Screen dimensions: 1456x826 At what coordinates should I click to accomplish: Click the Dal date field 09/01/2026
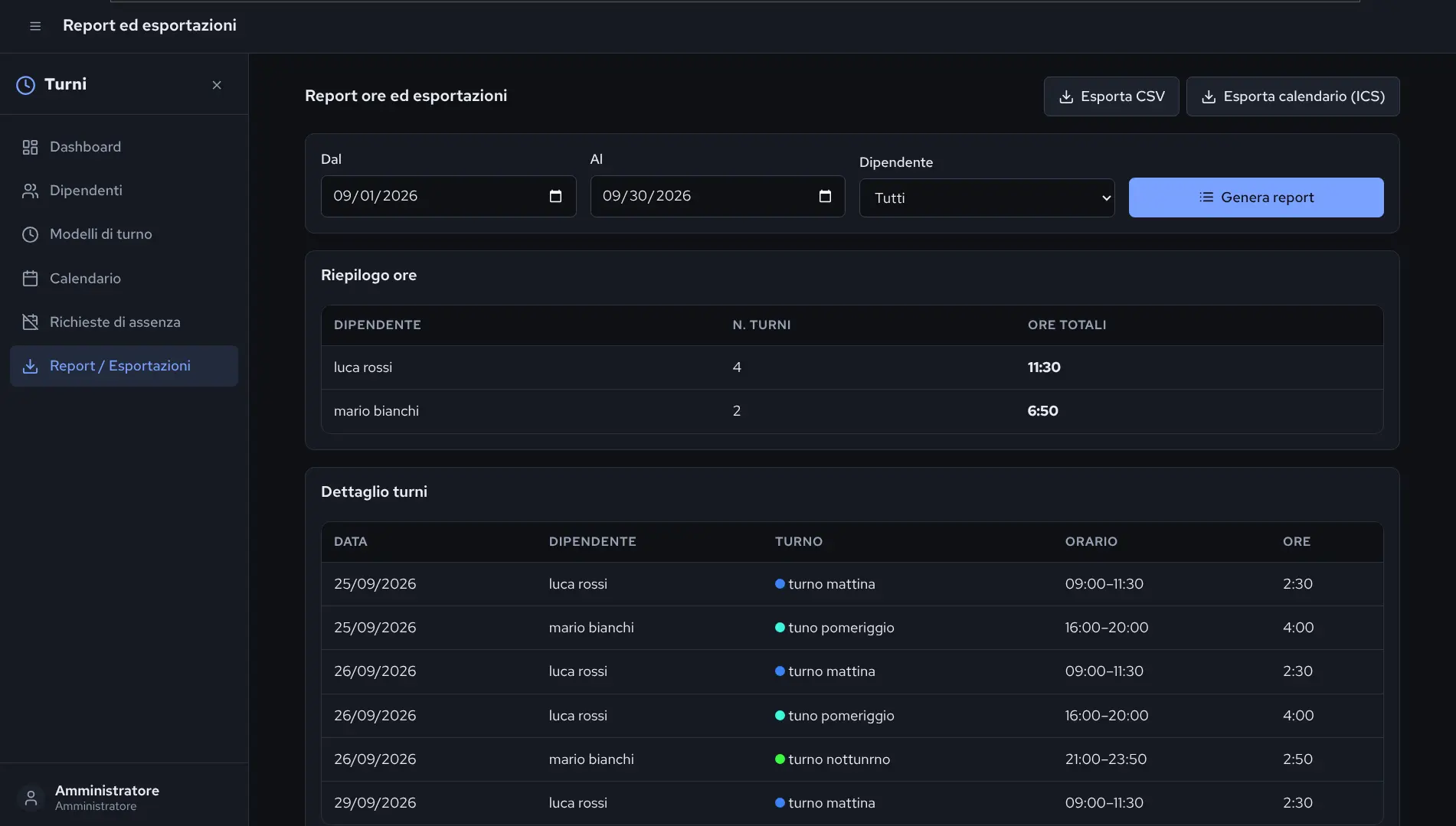[448, 196]
